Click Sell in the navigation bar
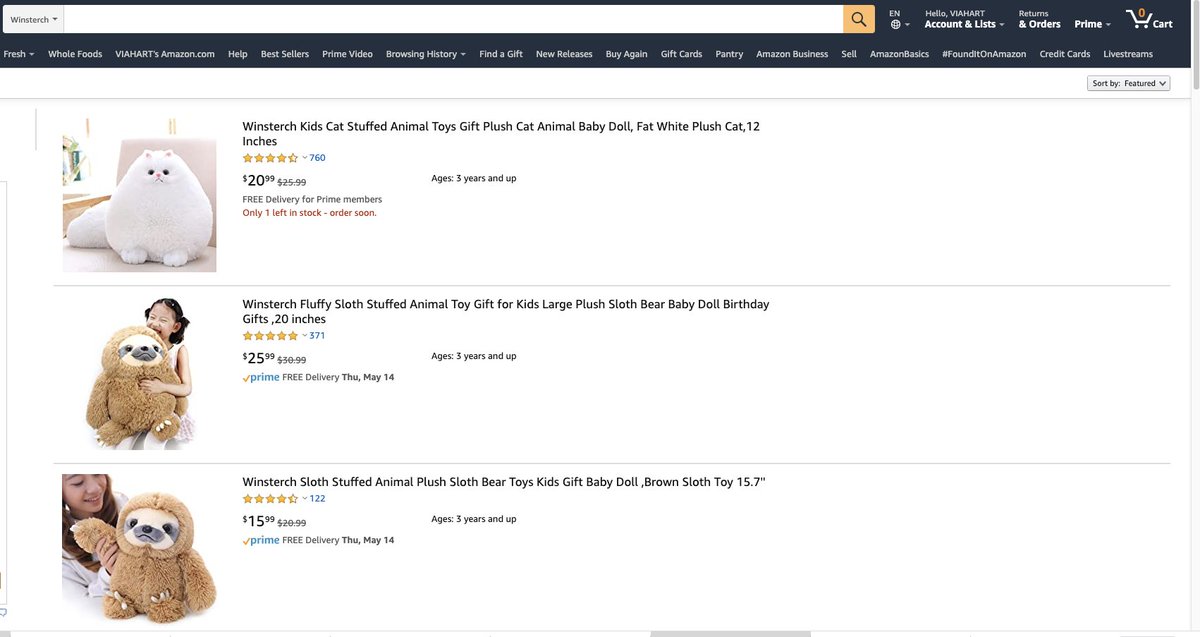 pyautogui.click(x=849, y=54)
